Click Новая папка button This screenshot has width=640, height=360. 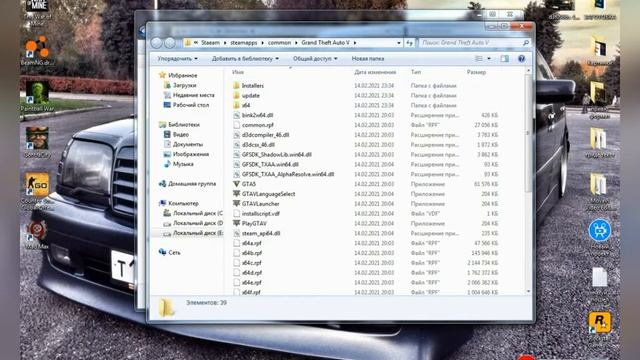click(x=368, y=59)
